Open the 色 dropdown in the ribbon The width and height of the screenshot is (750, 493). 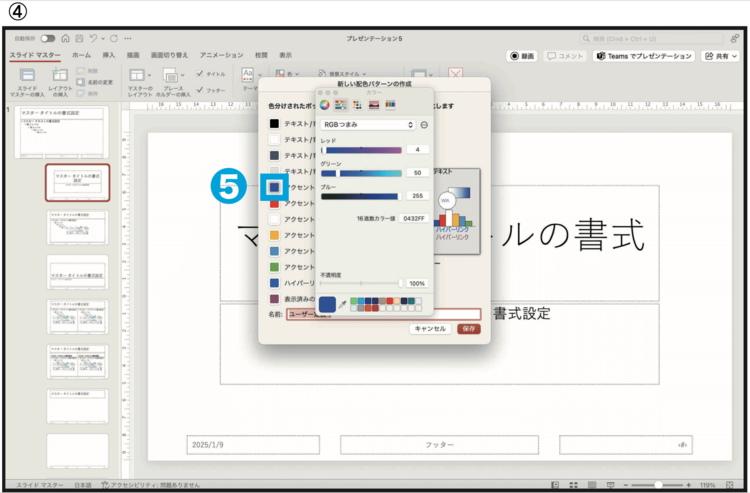click(288, 74)
